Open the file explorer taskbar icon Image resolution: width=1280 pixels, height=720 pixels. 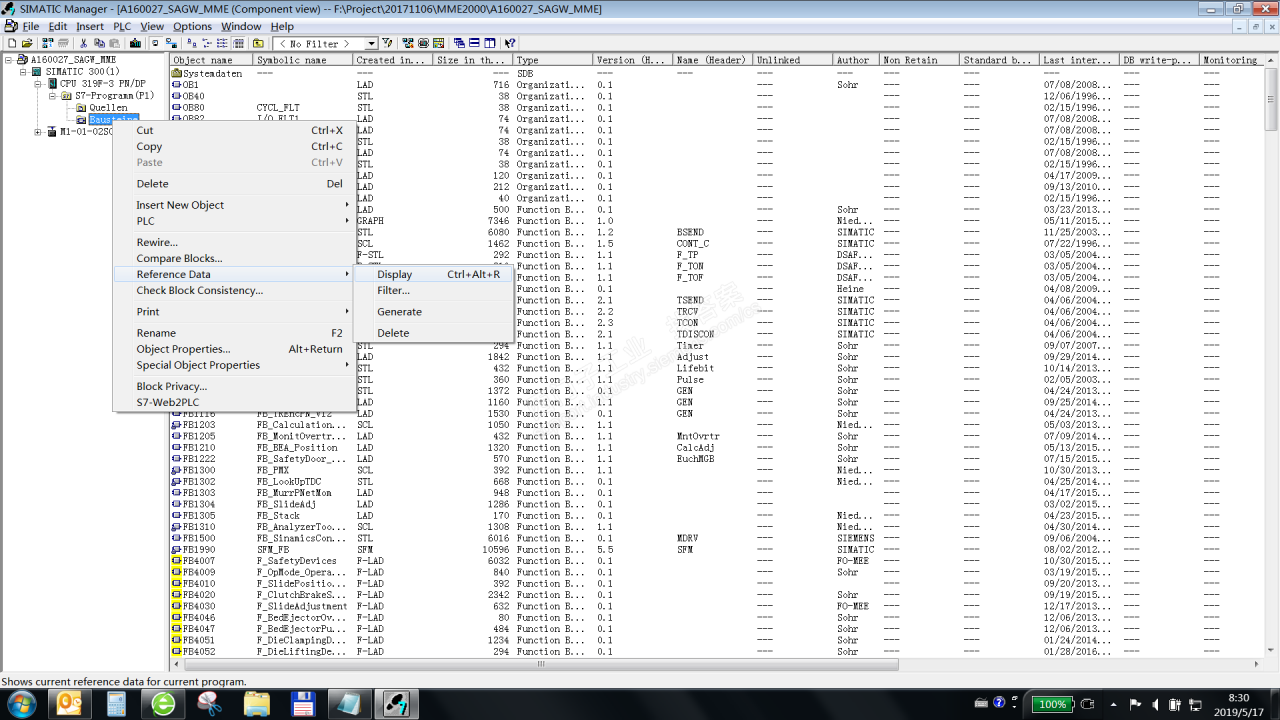pos(257,704)
